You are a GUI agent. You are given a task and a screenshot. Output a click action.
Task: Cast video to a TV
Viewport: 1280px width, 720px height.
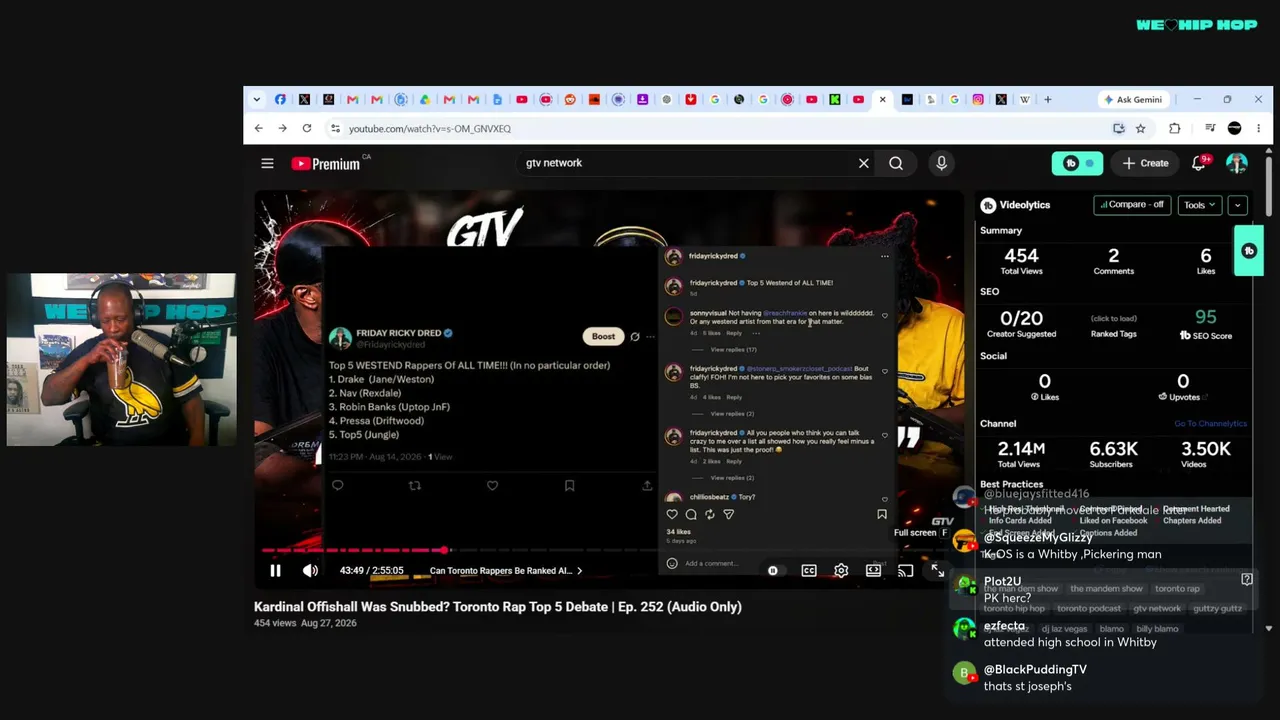pos(905,571)
